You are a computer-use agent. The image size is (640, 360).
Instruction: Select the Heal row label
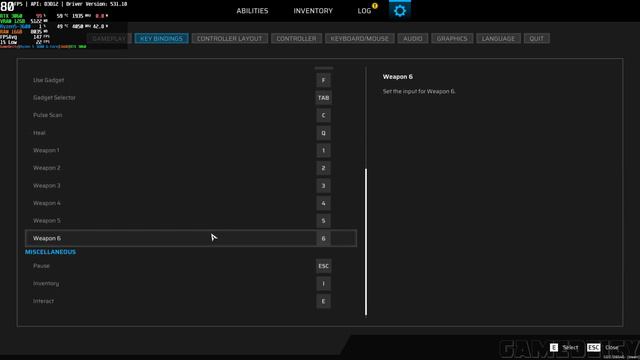39,133
